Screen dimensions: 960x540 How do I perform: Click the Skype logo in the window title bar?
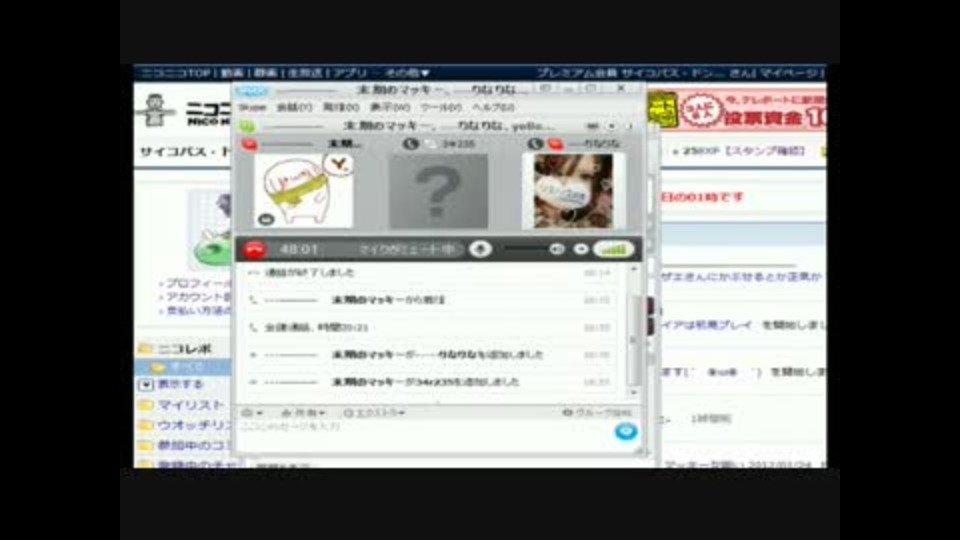tap(252, 91)
